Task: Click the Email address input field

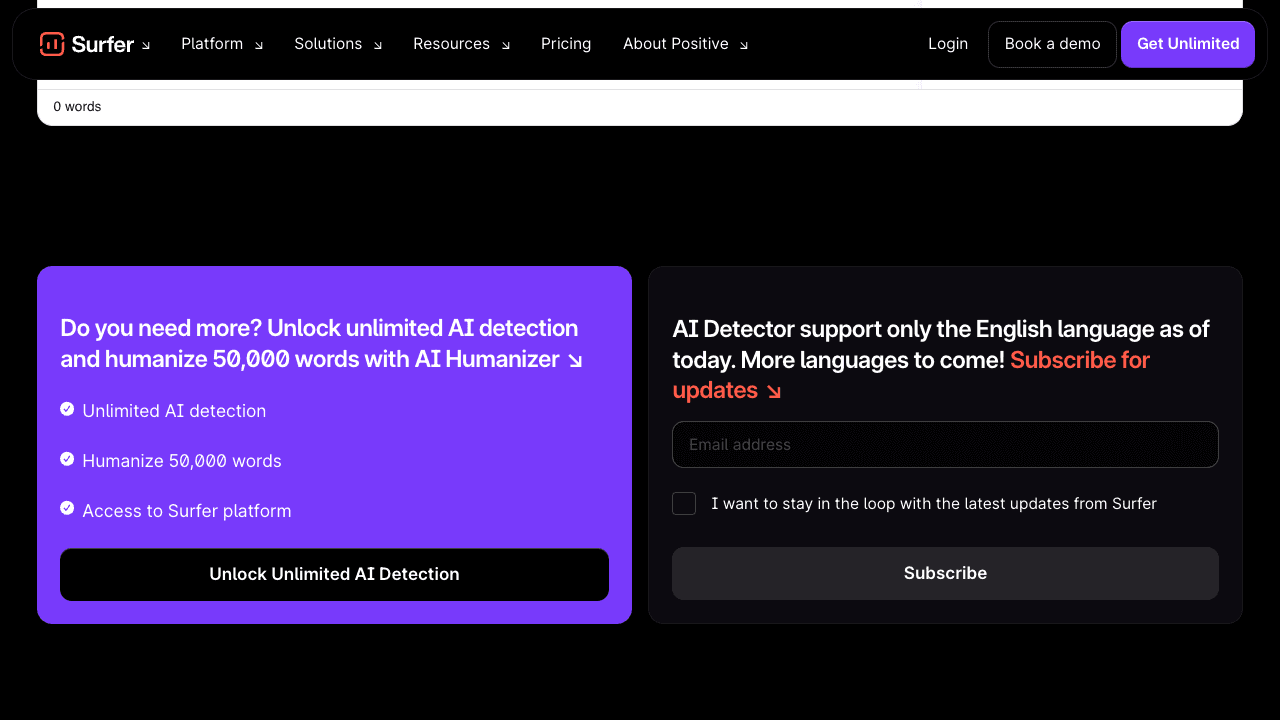Action: 945,444
